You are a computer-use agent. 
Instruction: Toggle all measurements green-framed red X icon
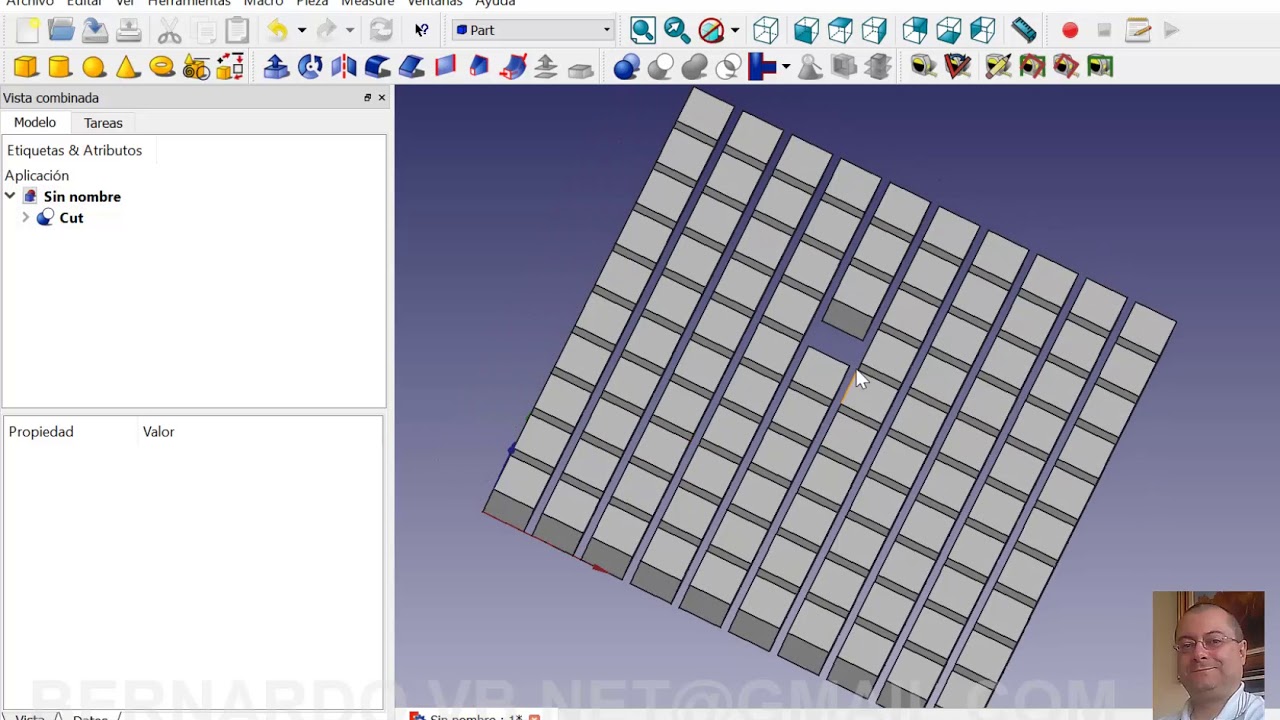coord(1032,67)
